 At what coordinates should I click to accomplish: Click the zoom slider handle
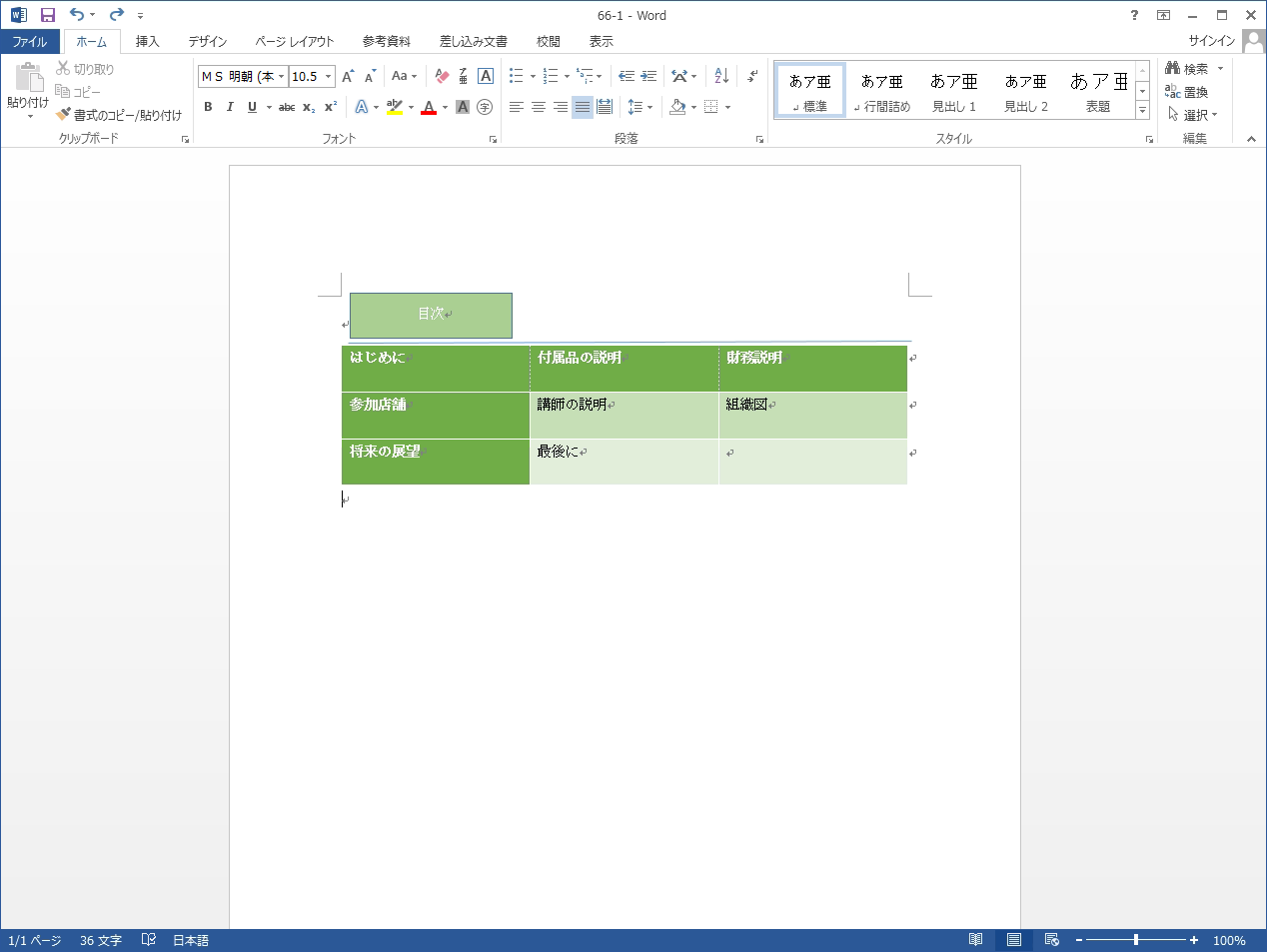[1136, 940]
